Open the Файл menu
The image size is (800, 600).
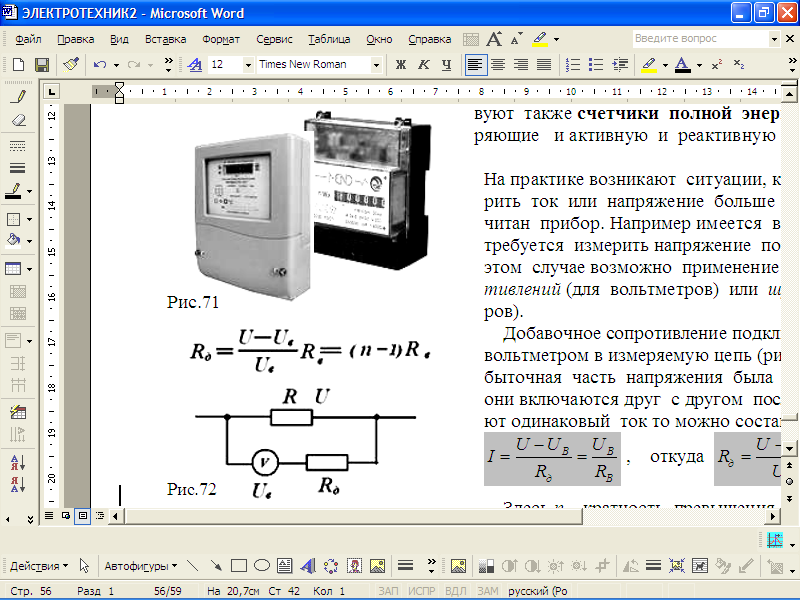pyautogui.click(x=28, y=39)
